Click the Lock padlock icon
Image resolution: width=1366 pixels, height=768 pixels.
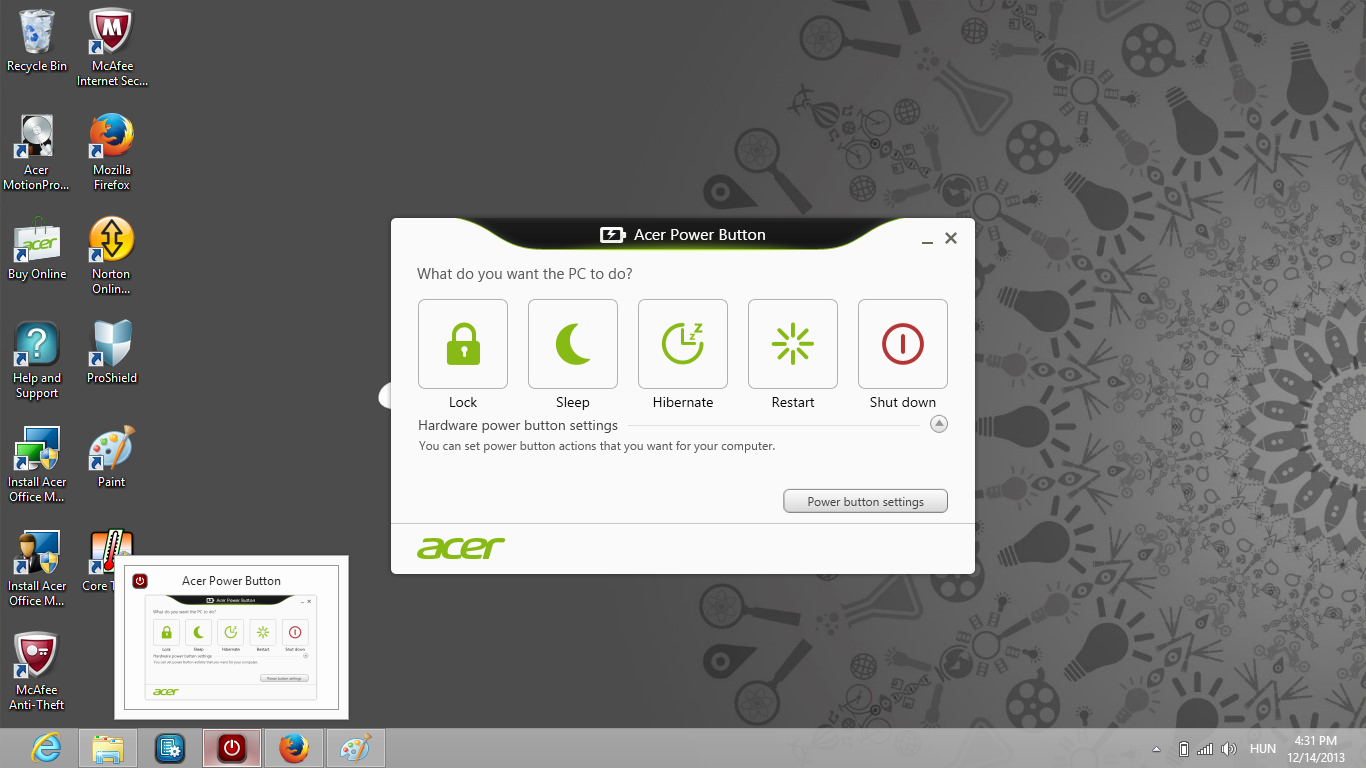coord(462,343)
